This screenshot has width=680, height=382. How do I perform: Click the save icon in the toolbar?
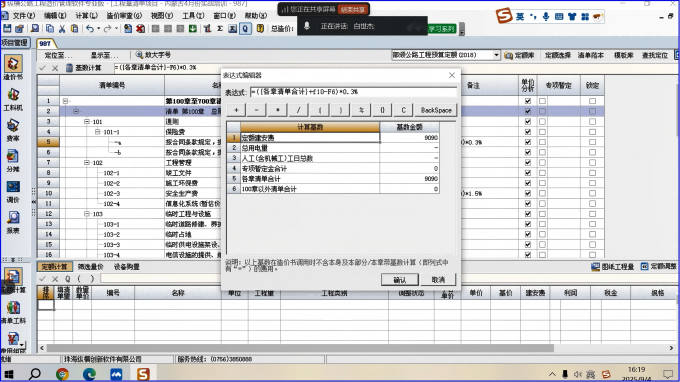tap(7, 29)
